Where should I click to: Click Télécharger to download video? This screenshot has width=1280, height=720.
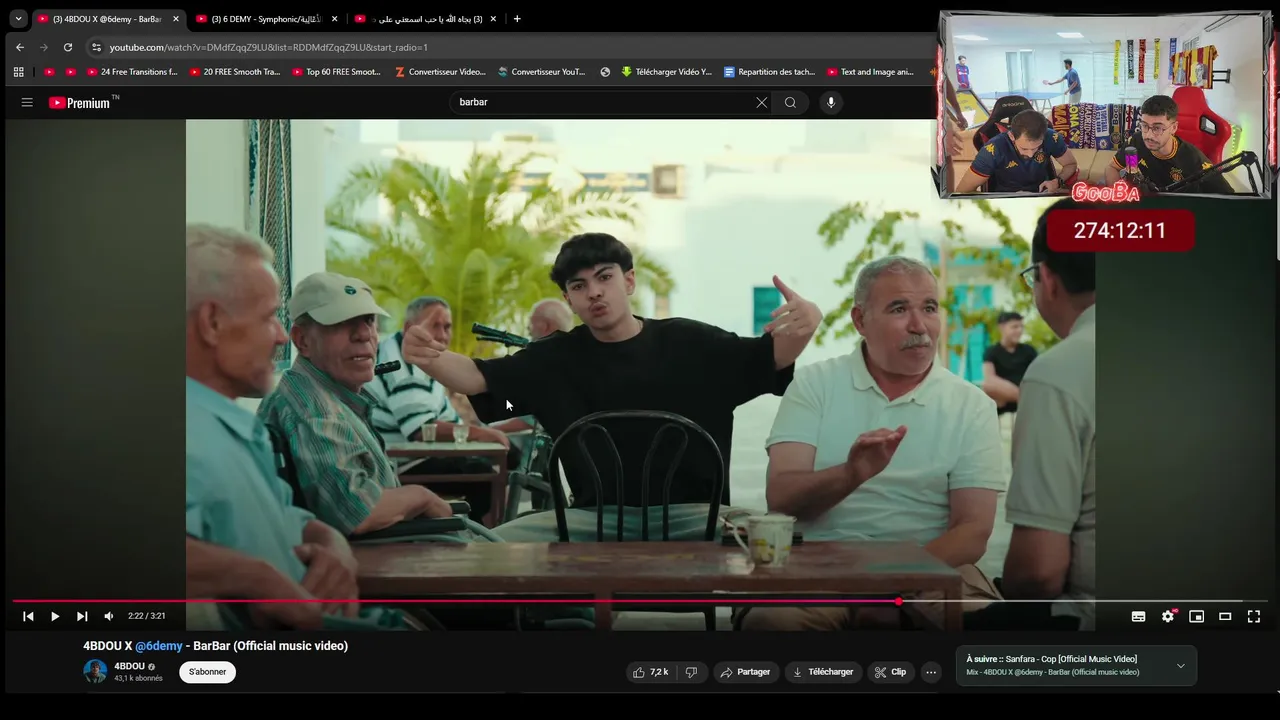pos(823,672)
